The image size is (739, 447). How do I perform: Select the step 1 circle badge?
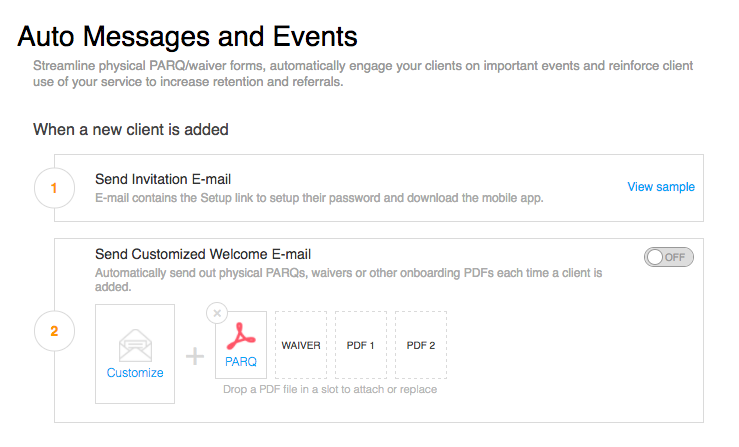tap(54, 188)
